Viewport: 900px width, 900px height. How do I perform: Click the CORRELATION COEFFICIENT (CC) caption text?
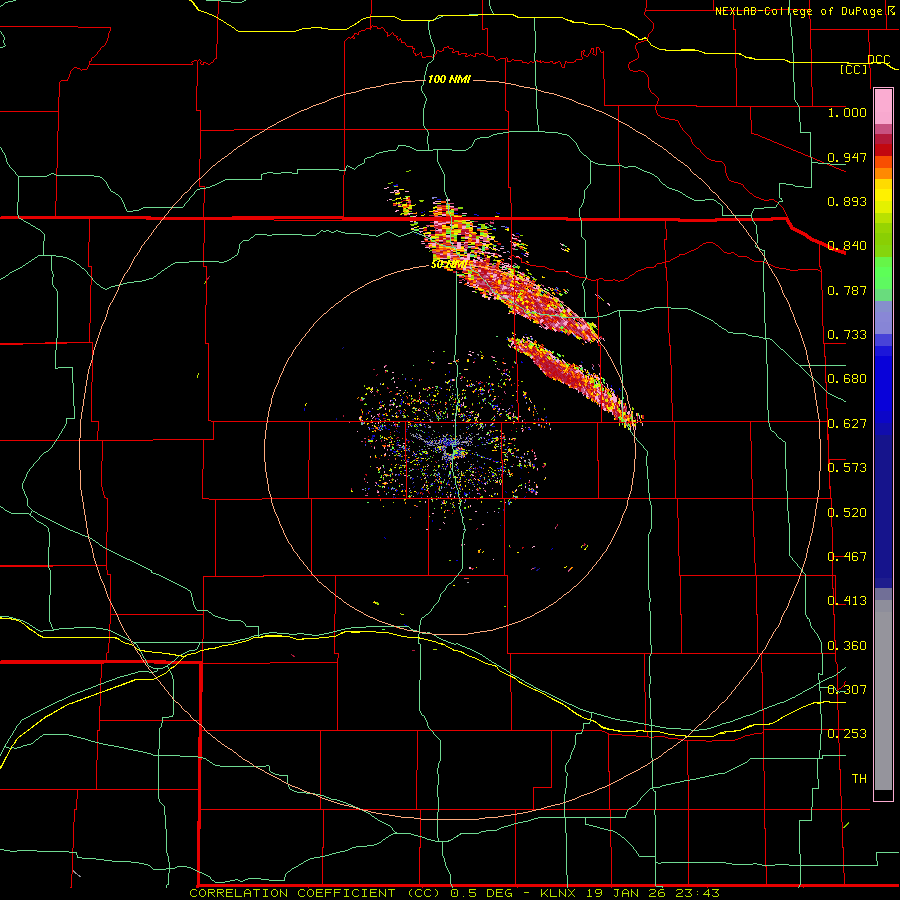click(x=315, y=893)
